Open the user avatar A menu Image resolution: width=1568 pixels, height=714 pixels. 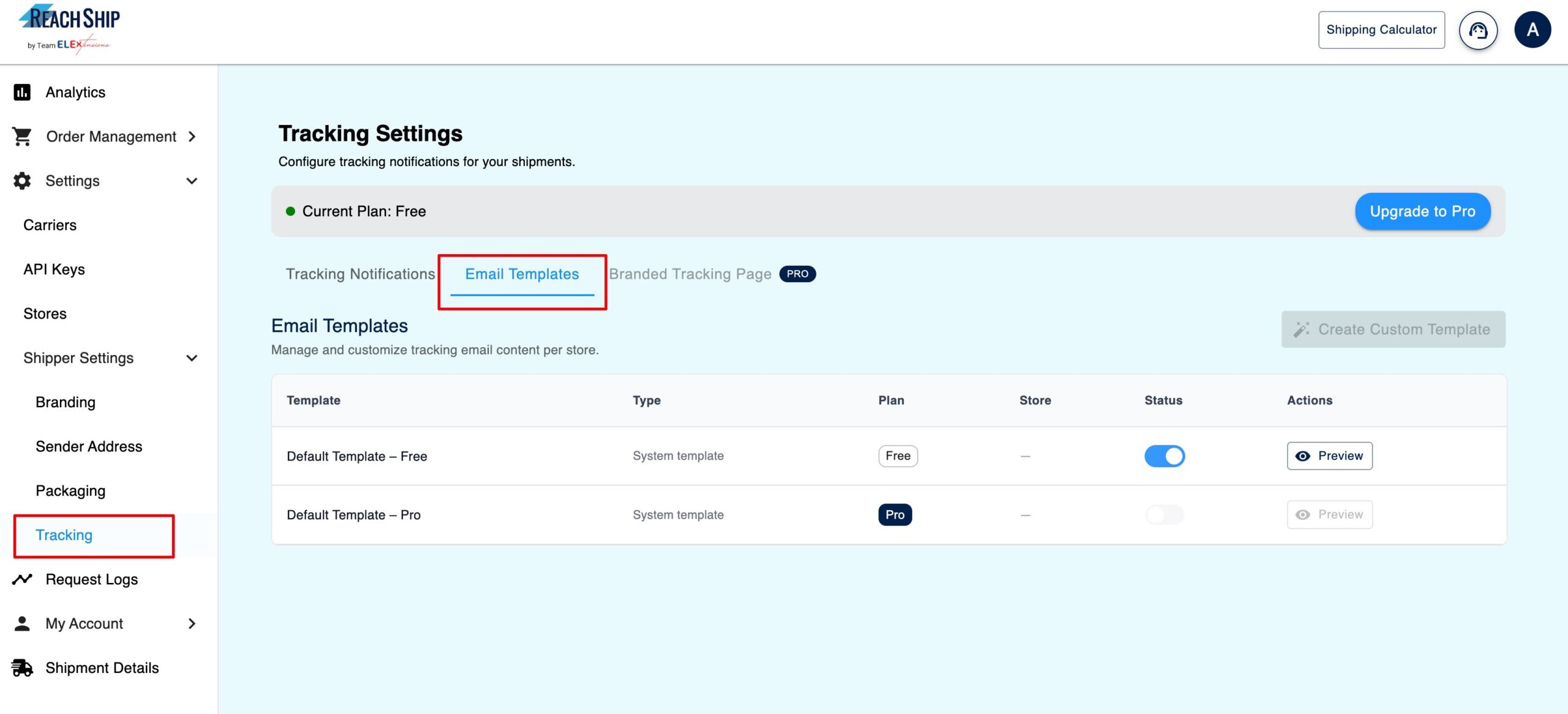click(1532, 29)
